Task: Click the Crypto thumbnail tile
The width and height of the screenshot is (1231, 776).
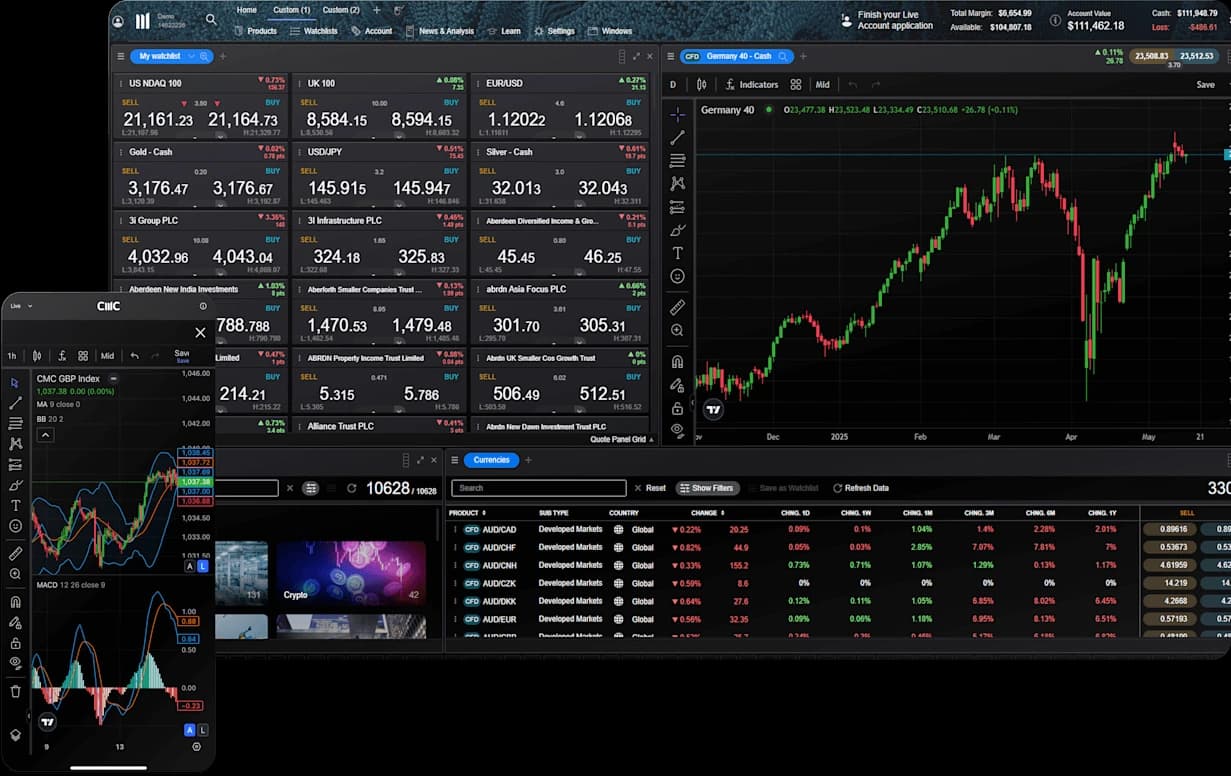Action: [350, 573]
